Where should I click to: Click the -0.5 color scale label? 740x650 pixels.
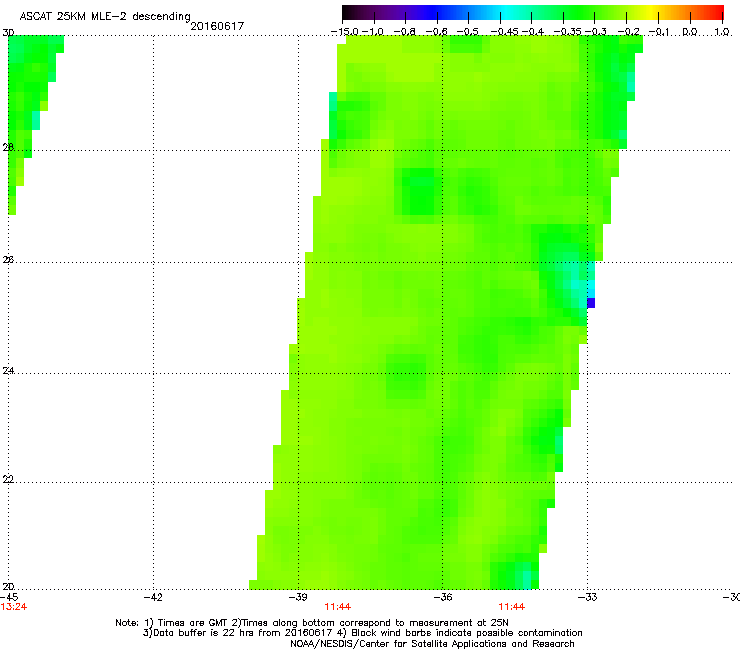(x=468, y=32)
